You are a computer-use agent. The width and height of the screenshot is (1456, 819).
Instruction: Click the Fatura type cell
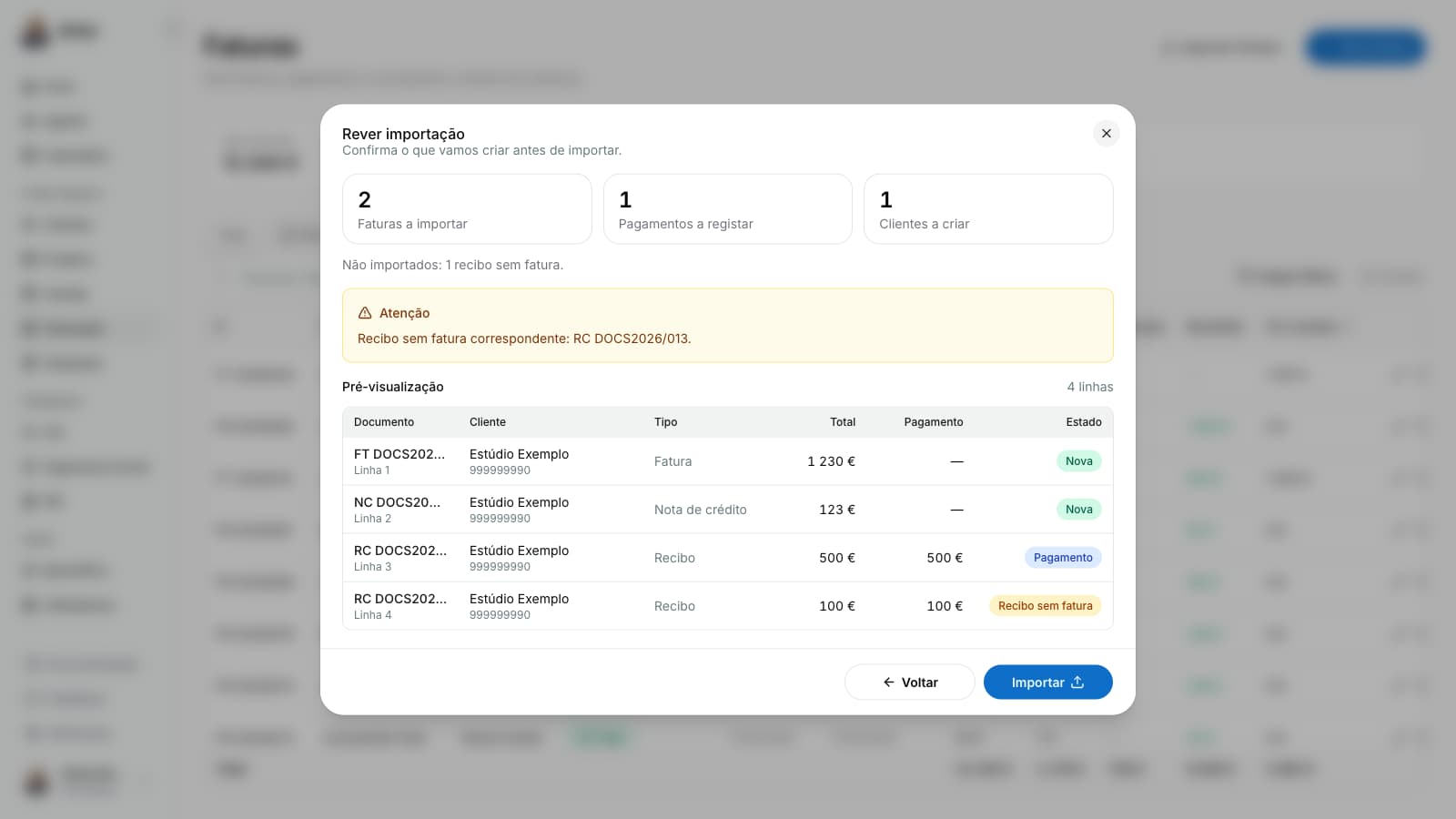[672, 461]
